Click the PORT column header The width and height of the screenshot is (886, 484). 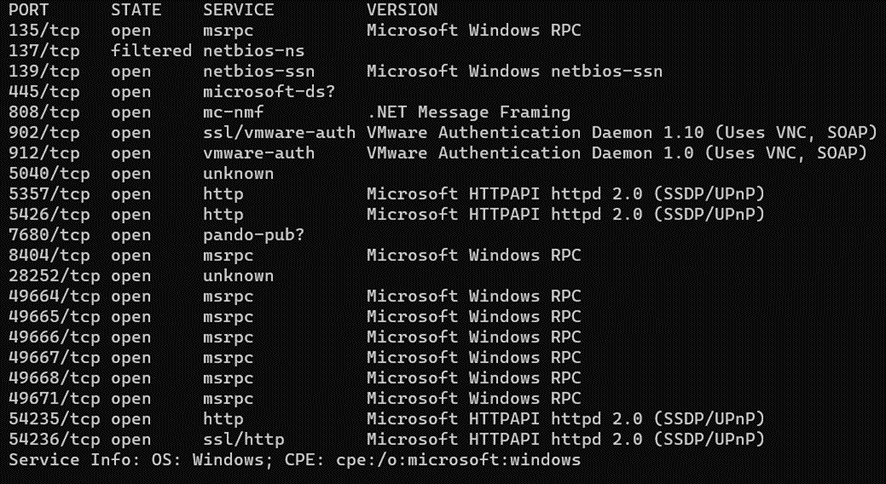28,10
